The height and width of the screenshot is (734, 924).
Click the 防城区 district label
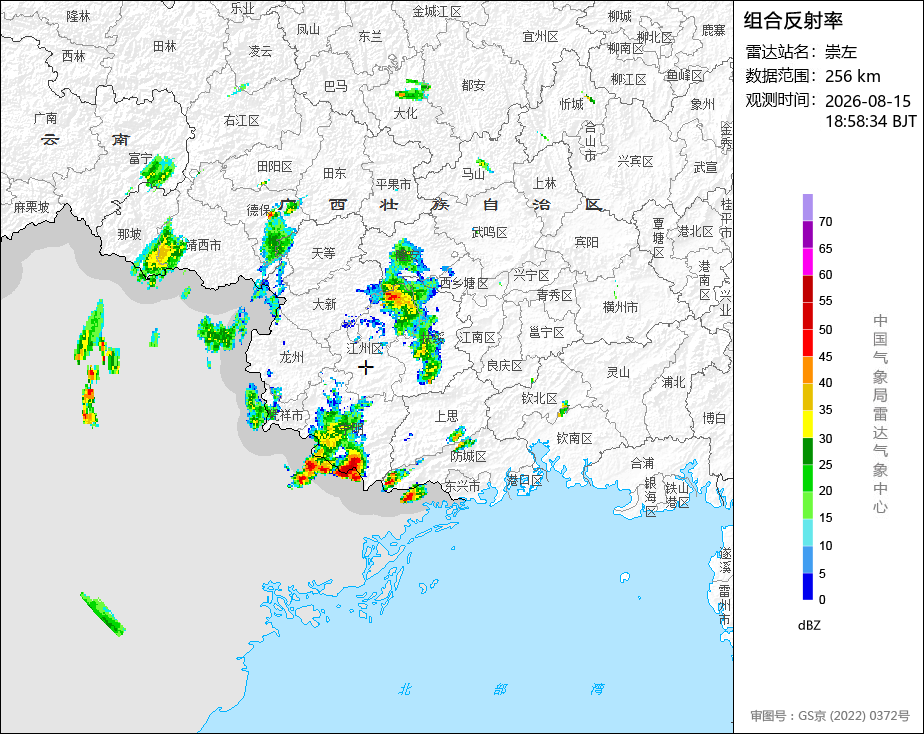point(468,456)
